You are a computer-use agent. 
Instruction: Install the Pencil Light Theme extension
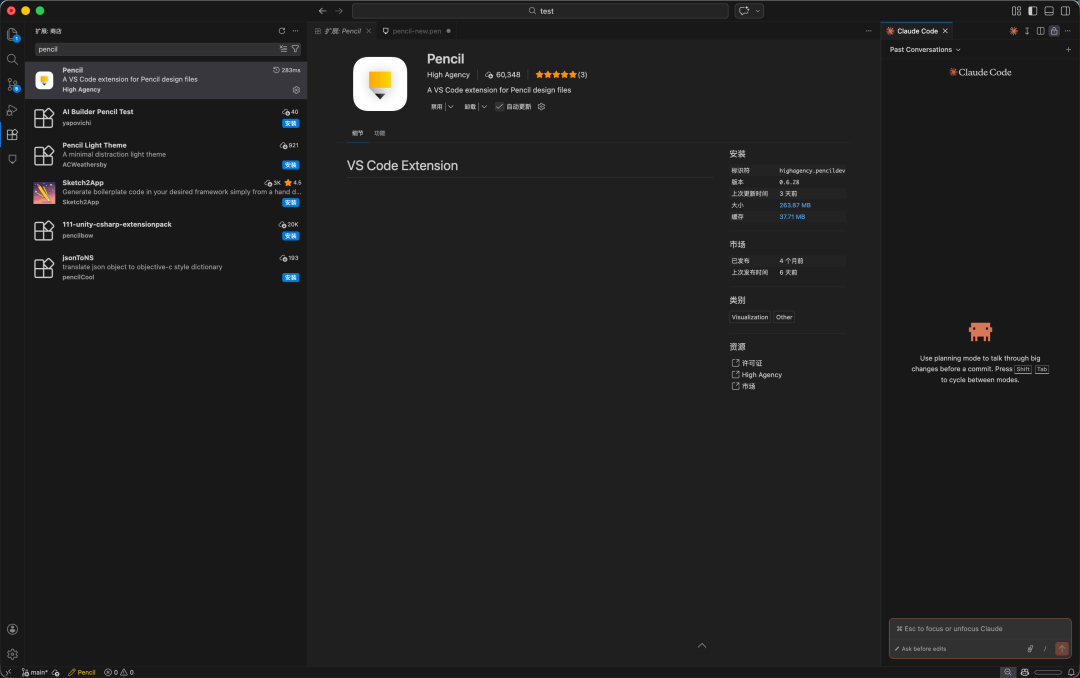(290, 165)
